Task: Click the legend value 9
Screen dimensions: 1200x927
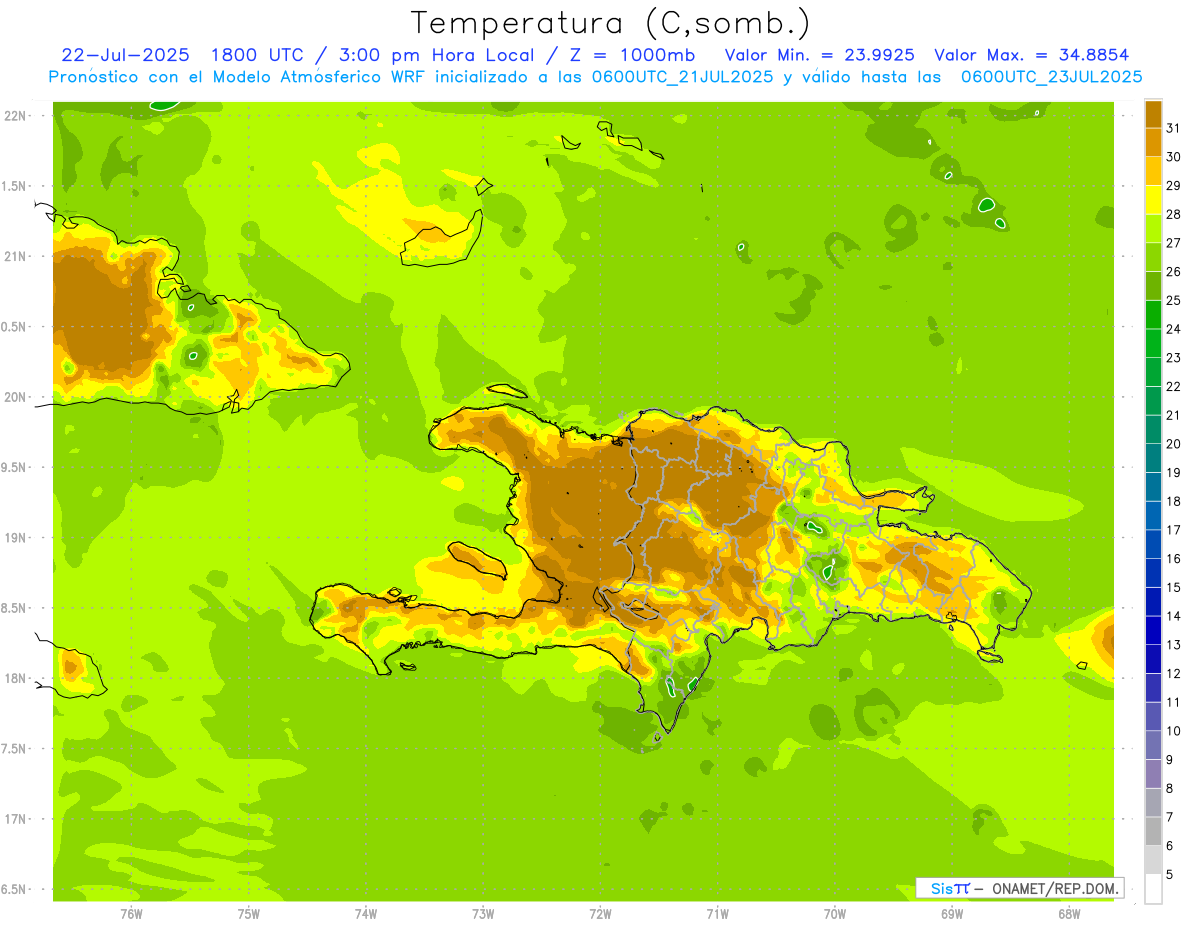Action: click(x=1170, y=760)
